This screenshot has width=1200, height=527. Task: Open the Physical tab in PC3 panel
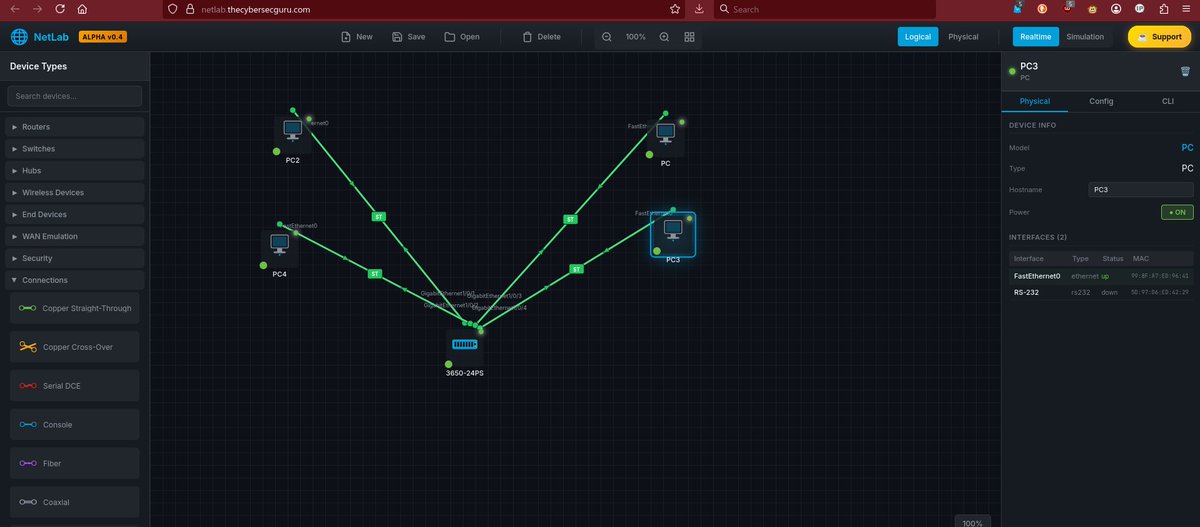(1034, 101)
